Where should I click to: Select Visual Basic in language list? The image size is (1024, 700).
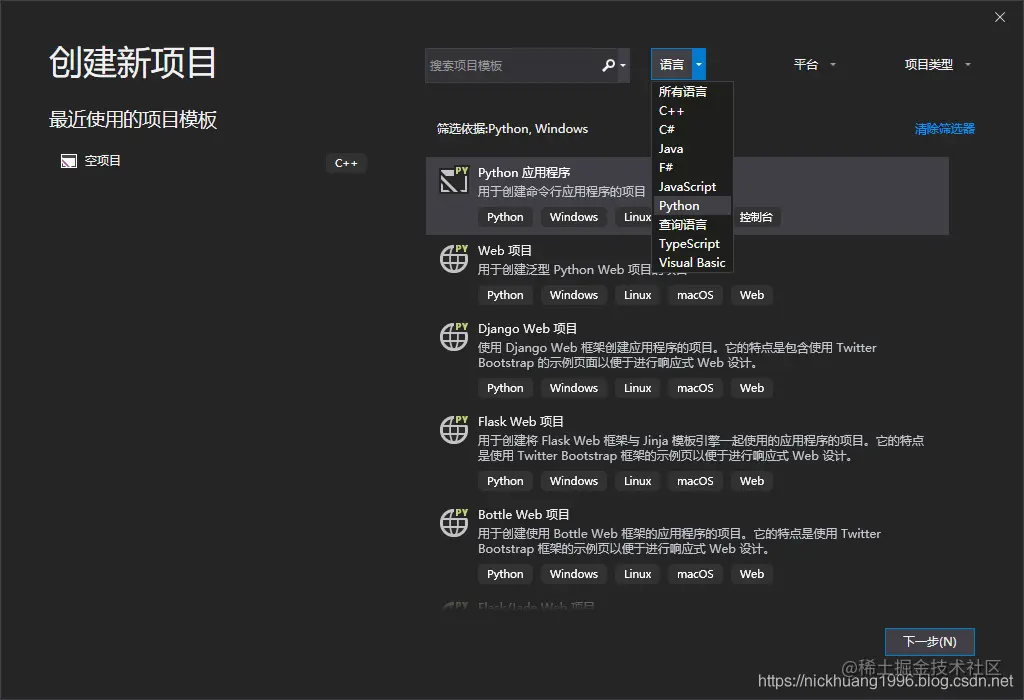(x=692, y=262)
